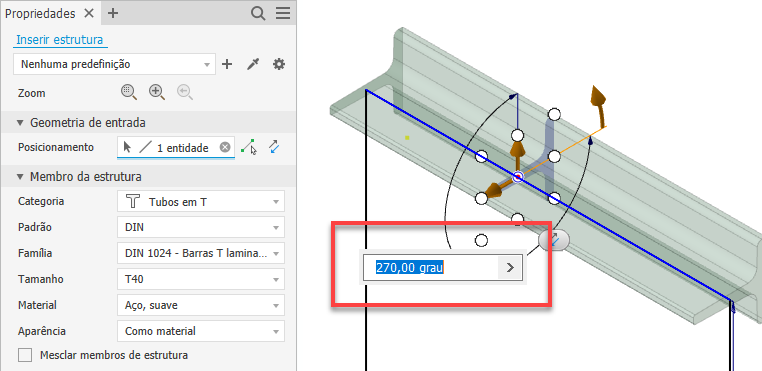Screen dimensions: 762x371
Task: Click the start and end points placement icon
Action: [x=249, y=147]
